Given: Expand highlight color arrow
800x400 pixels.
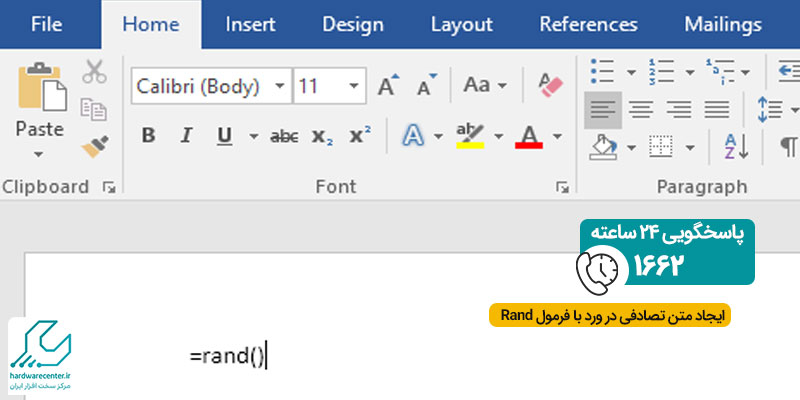Looking at the screenshot, I should (499, 136).
